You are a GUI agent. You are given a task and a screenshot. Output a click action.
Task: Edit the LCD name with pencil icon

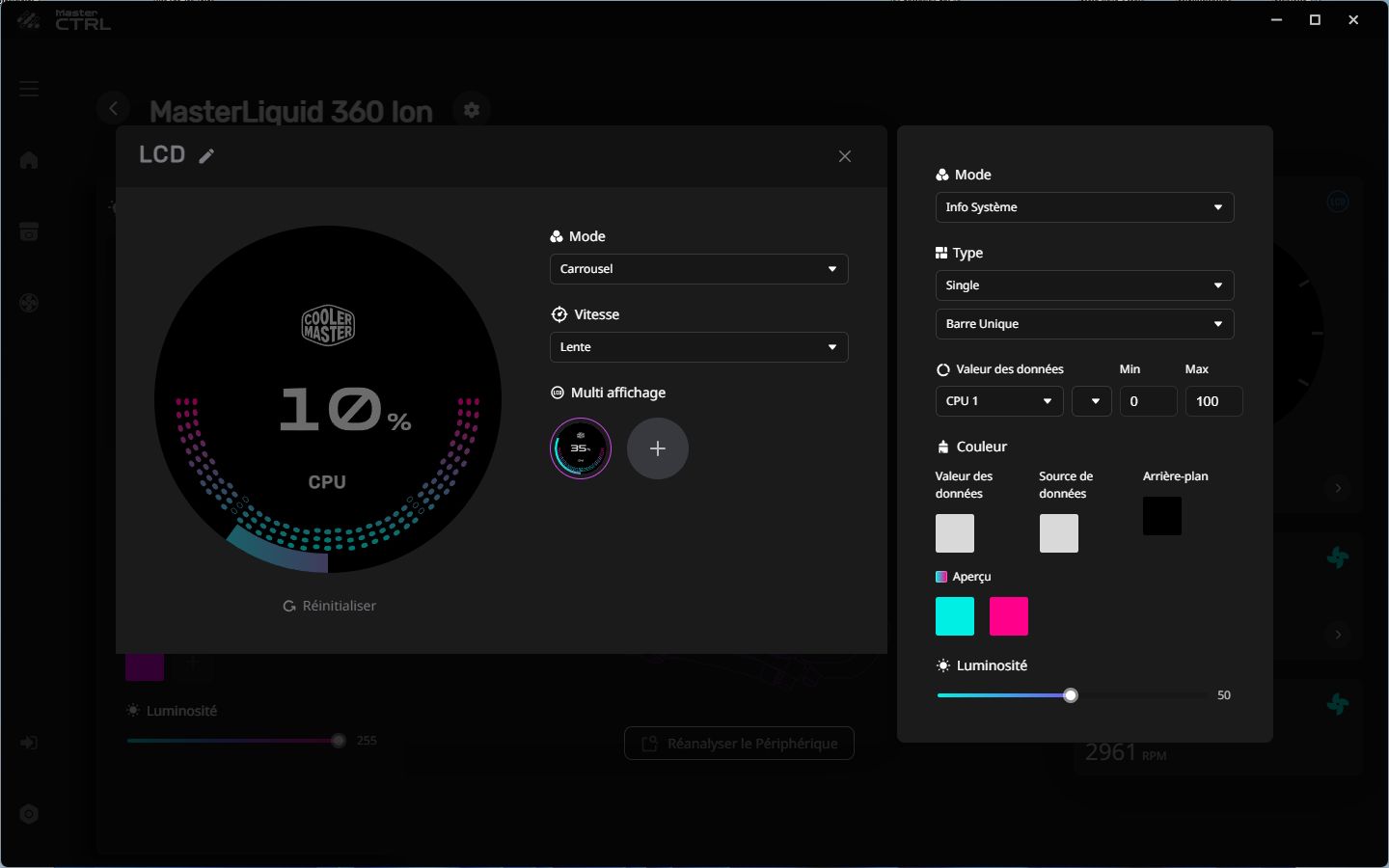tap(206, 156)
